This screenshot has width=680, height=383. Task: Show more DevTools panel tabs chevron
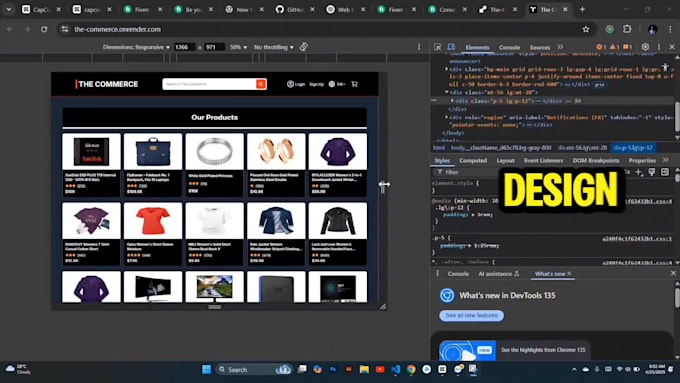point(560,47)
